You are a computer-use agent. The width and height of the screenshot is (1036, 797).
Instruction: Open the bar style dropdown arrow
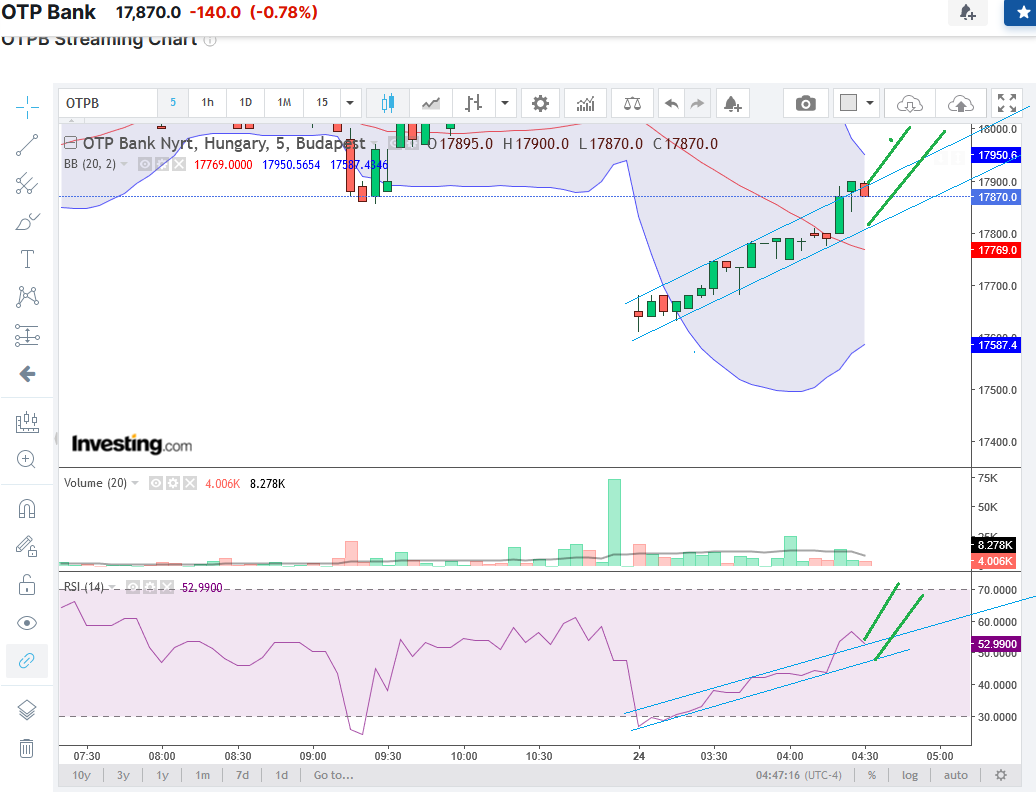(x=505, y=103)
